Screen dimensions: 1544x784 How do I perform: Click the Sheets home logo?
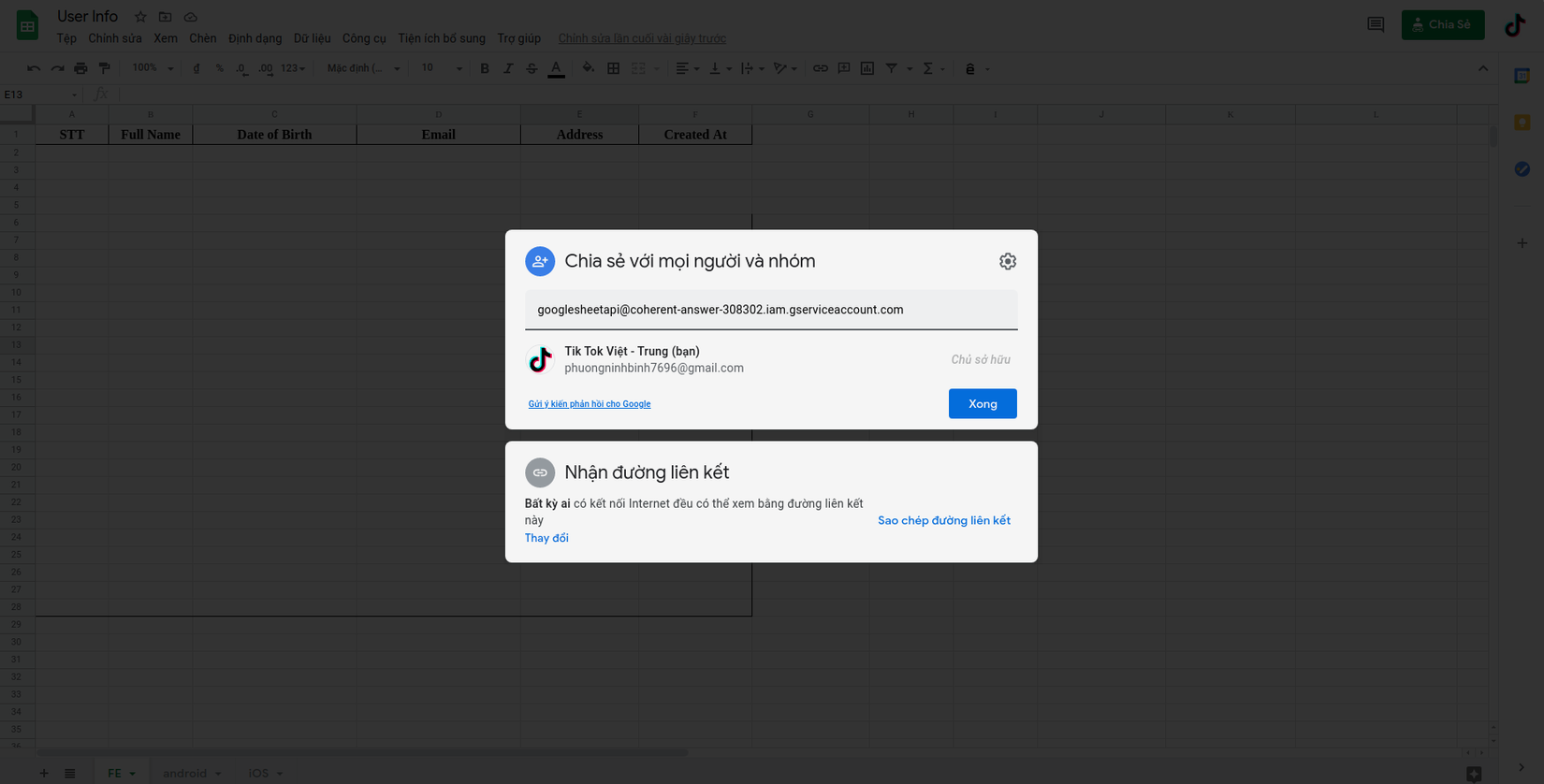coord(27,25)
